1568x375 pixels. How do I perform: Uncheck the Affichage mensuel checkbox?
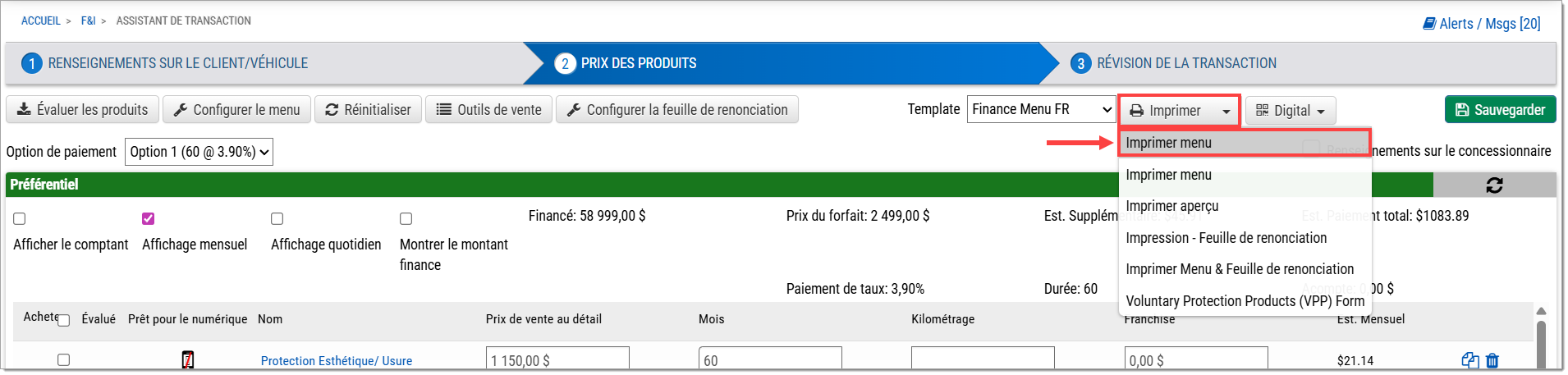[x=149, y=219]
